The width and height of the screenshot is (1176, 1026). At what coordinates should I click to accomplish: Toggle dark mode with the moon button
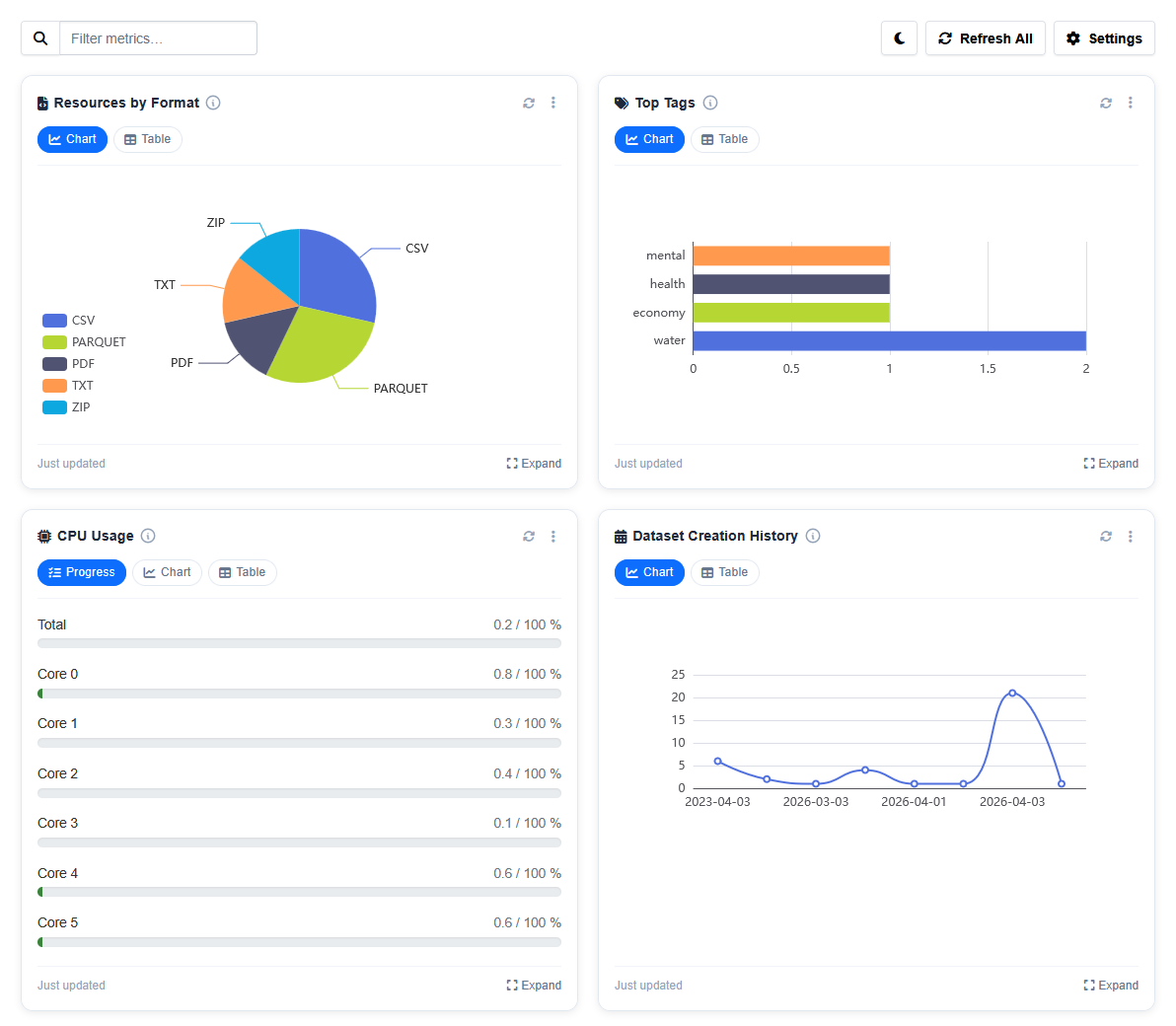click(899, 37)
